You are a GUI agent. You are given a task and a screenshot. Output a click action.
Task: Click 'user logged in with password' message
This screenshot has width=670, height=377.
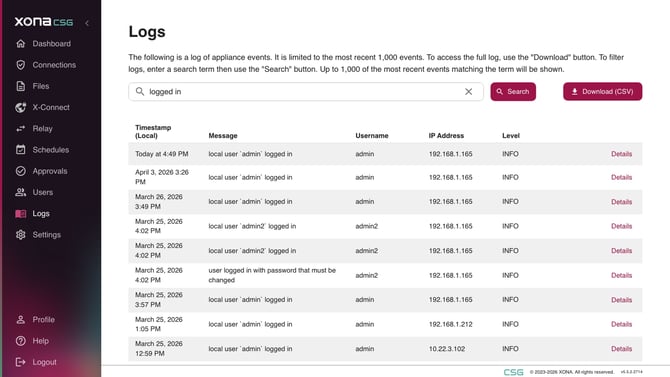point(272,275)
